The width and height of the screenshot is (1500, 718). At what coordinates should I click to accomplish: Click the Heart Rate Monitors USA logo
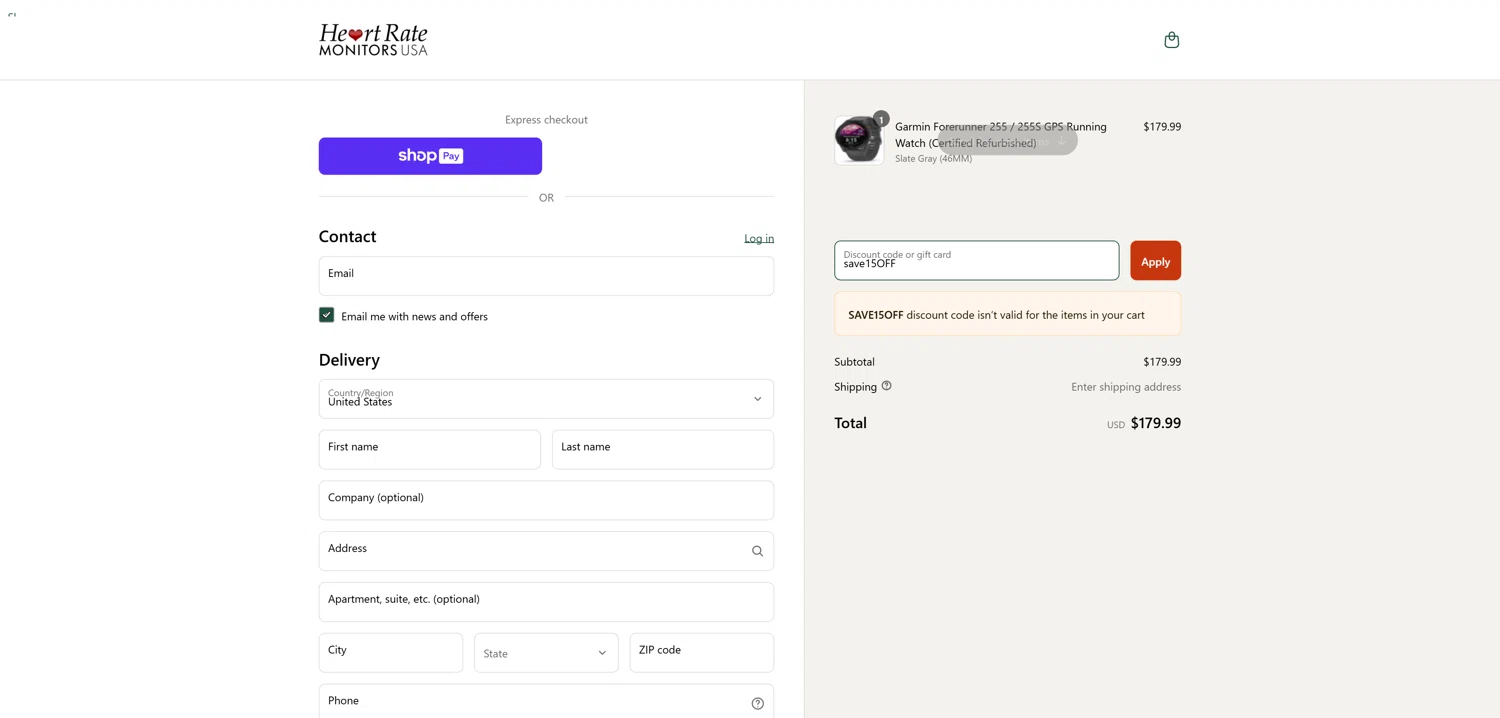373,40
